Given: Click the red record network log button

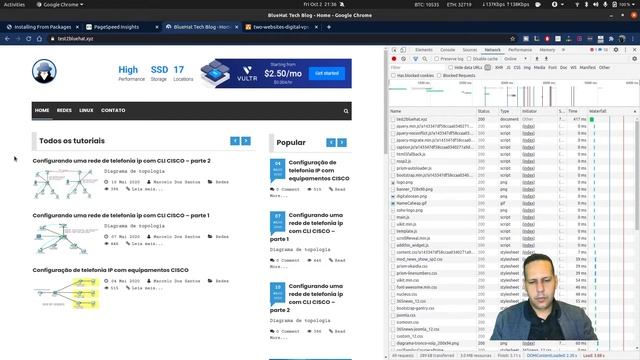Looking at the screenshot, I should point(394,59).
